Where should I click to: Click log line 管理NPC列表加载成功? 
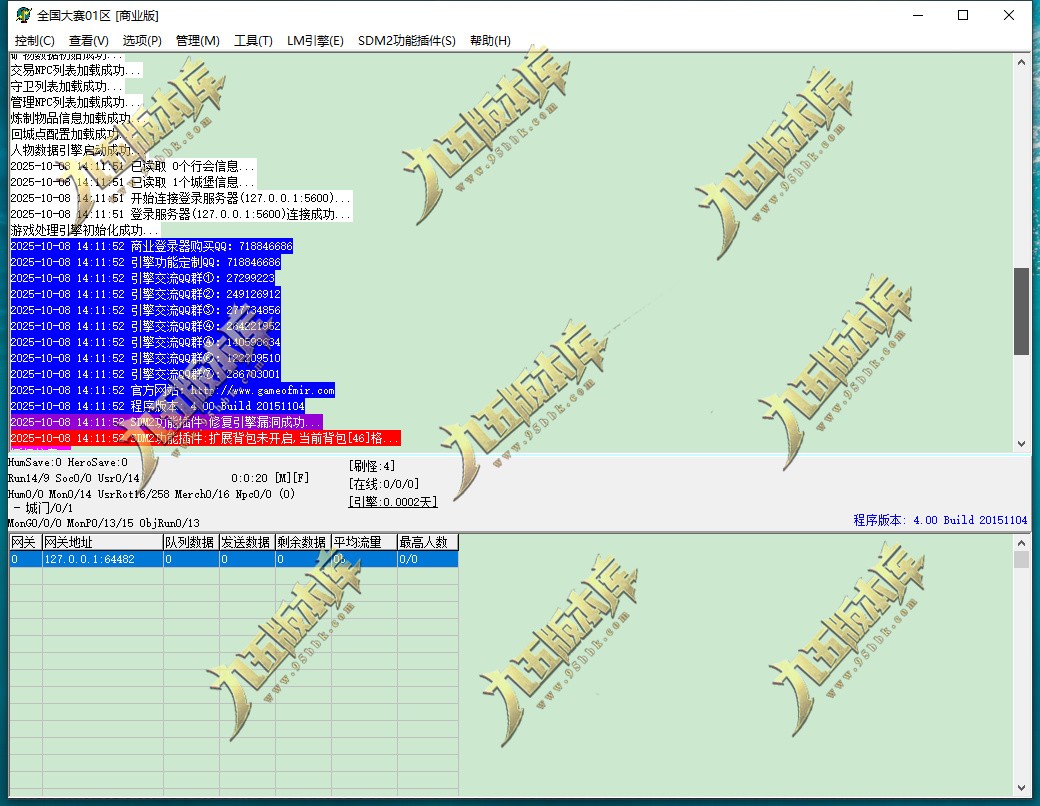pos(76,102)
